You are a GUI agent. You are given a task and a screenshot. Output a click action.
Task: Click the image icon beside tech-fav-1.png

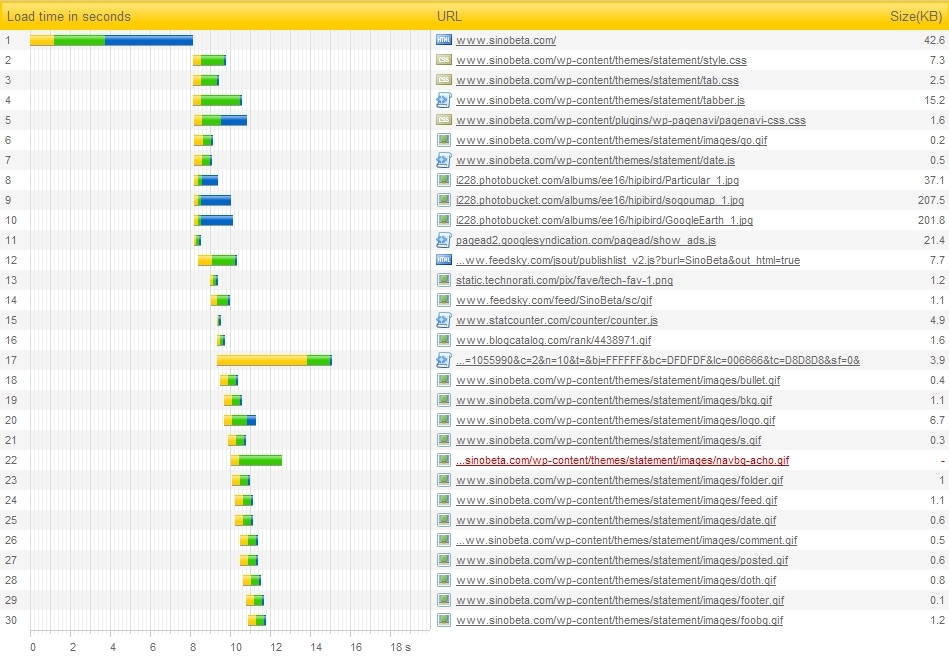tap(444, 280)
